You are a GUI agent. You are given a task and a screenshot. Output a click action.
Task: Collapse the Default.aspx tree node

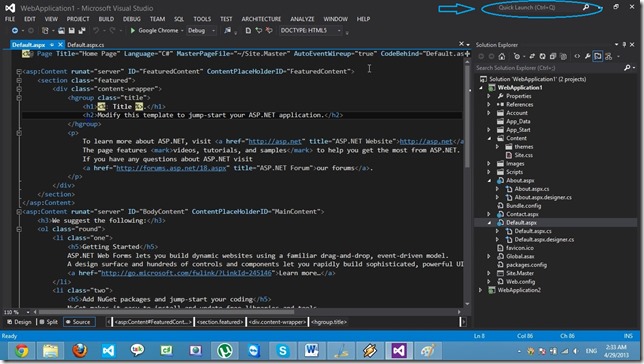click(489, 223)
